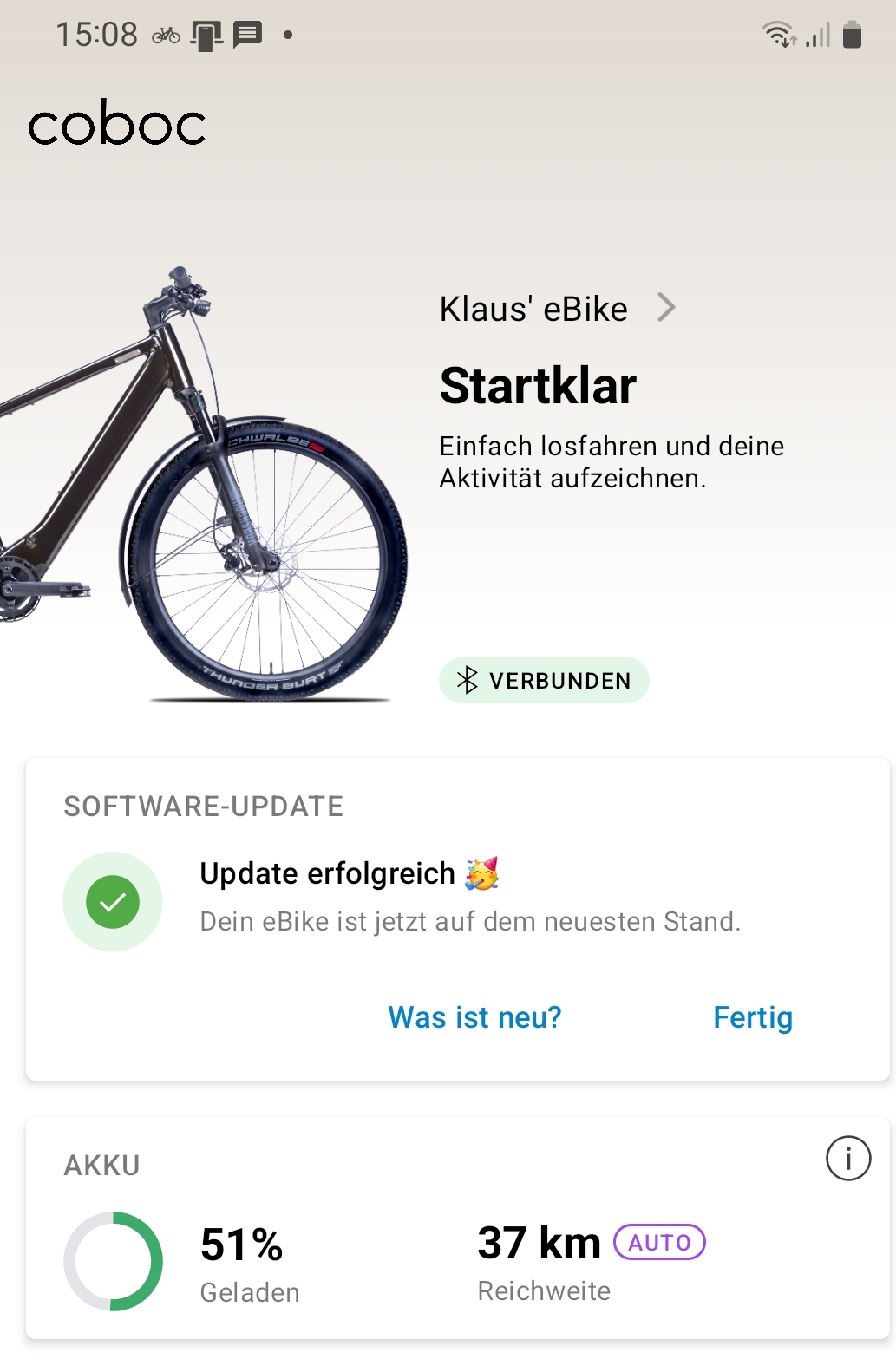
Task: Tap the 37 km Reichweite value
Action: (539, 1242)
